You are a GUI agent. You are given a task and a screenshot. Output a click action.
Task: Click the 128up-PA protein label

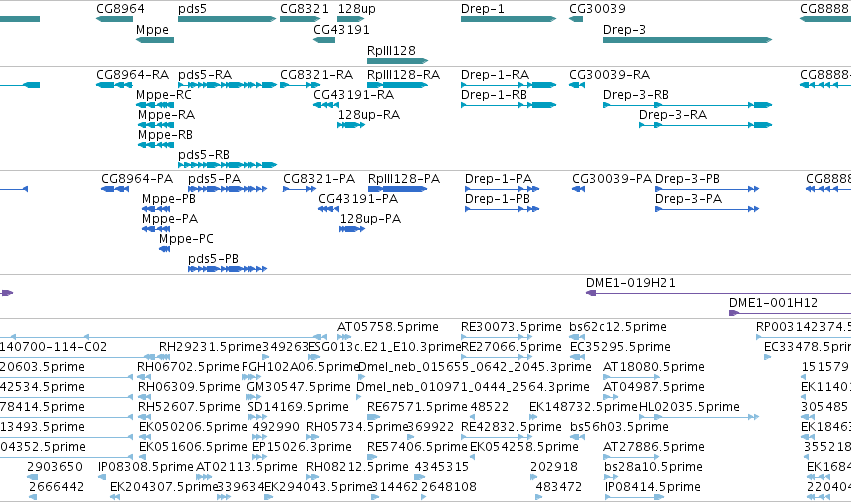(x=370, y=219)
